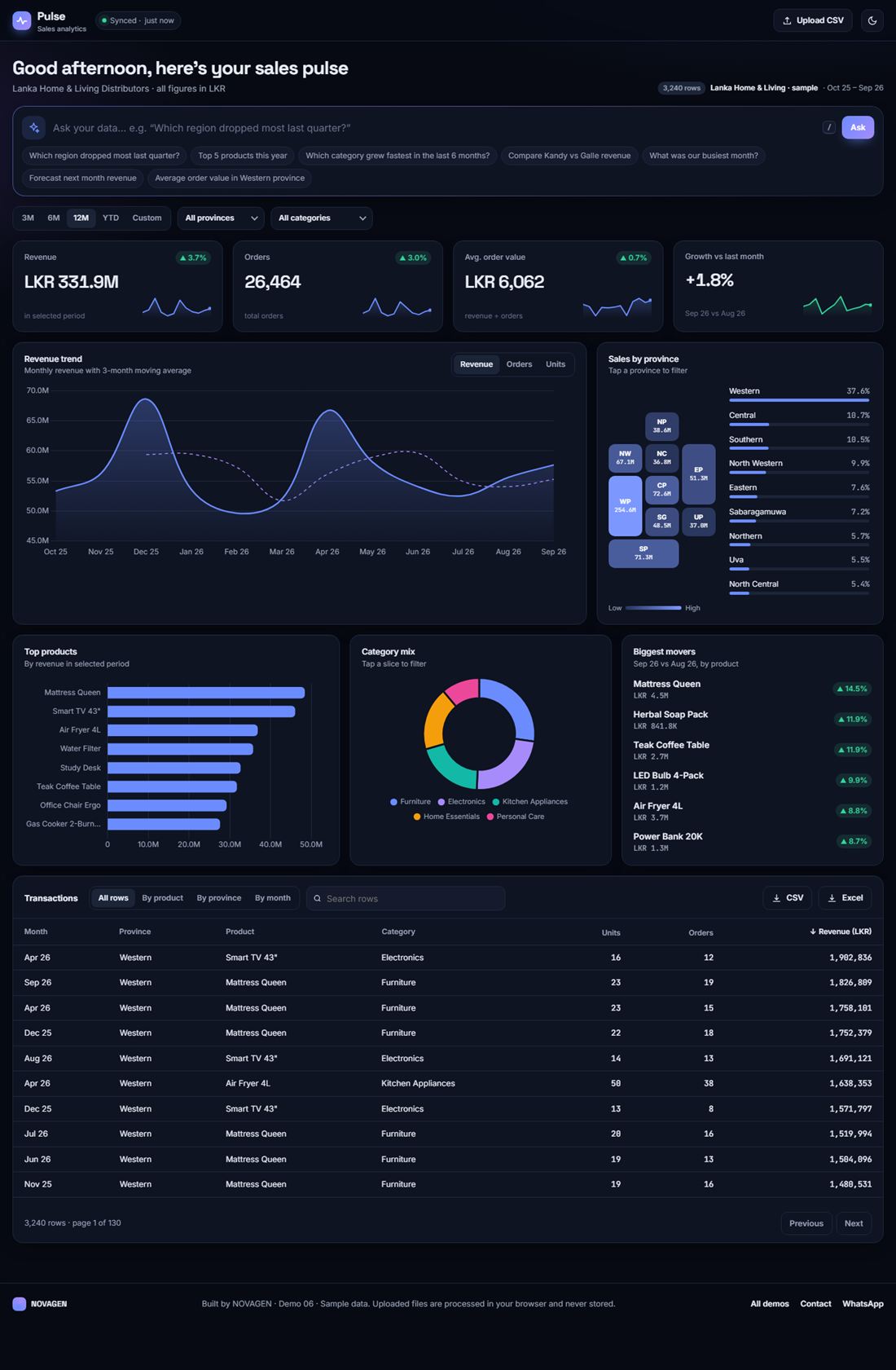Select the Custom time range
The height and width of the screenshot is (1370, 896).
coord(147,218)
